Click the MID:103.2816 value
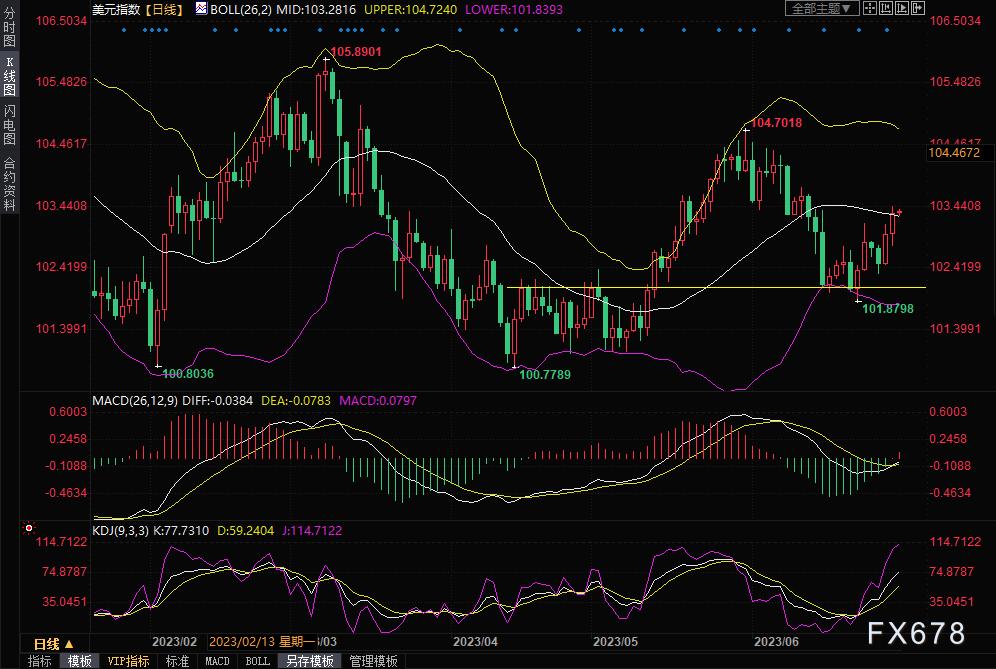This screenshot has width=996, height=669. pos(316,10)
